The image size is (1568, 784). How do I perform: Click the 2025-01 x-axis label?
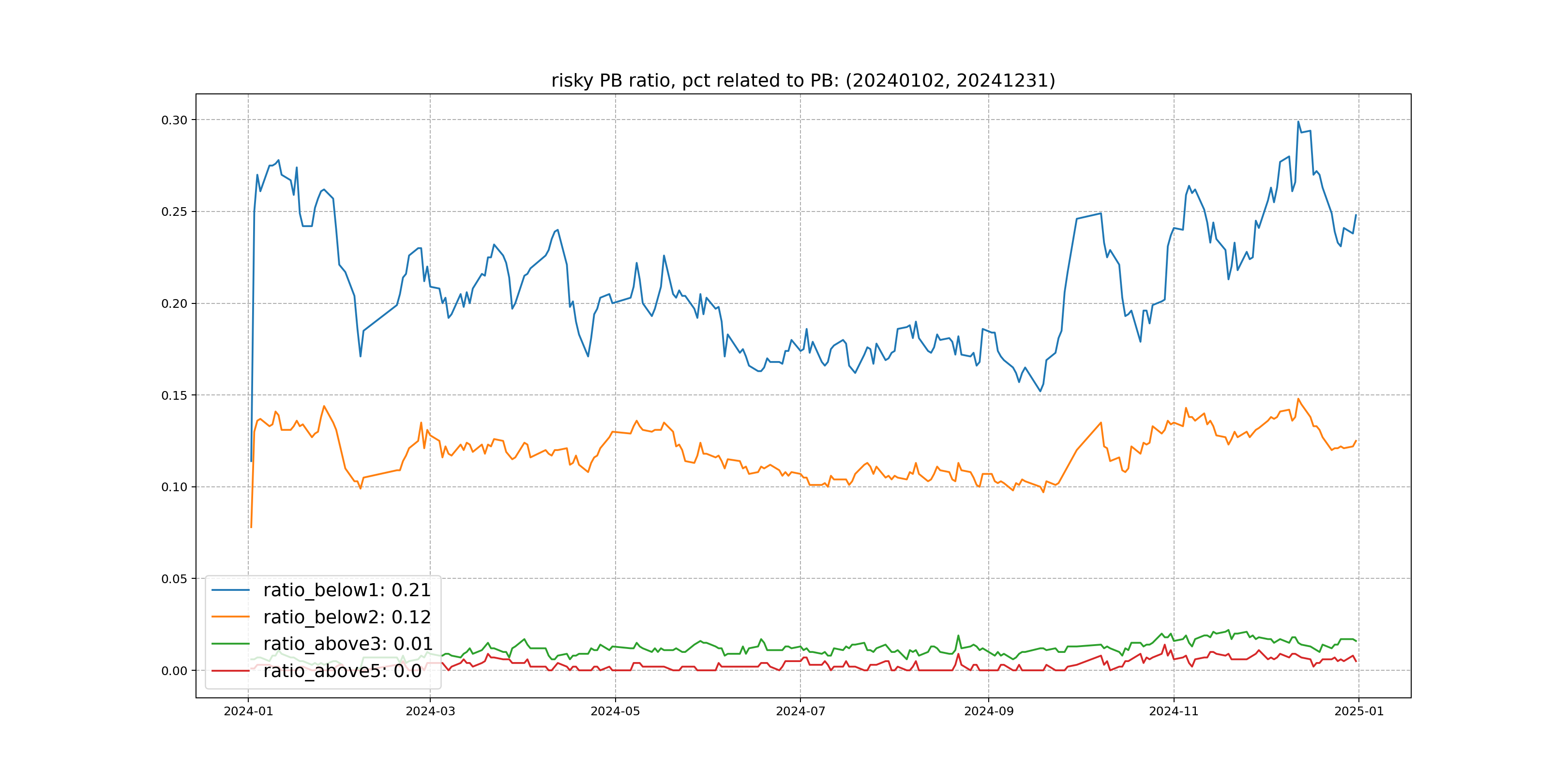pyautogui.click(x=1359, y=711)
